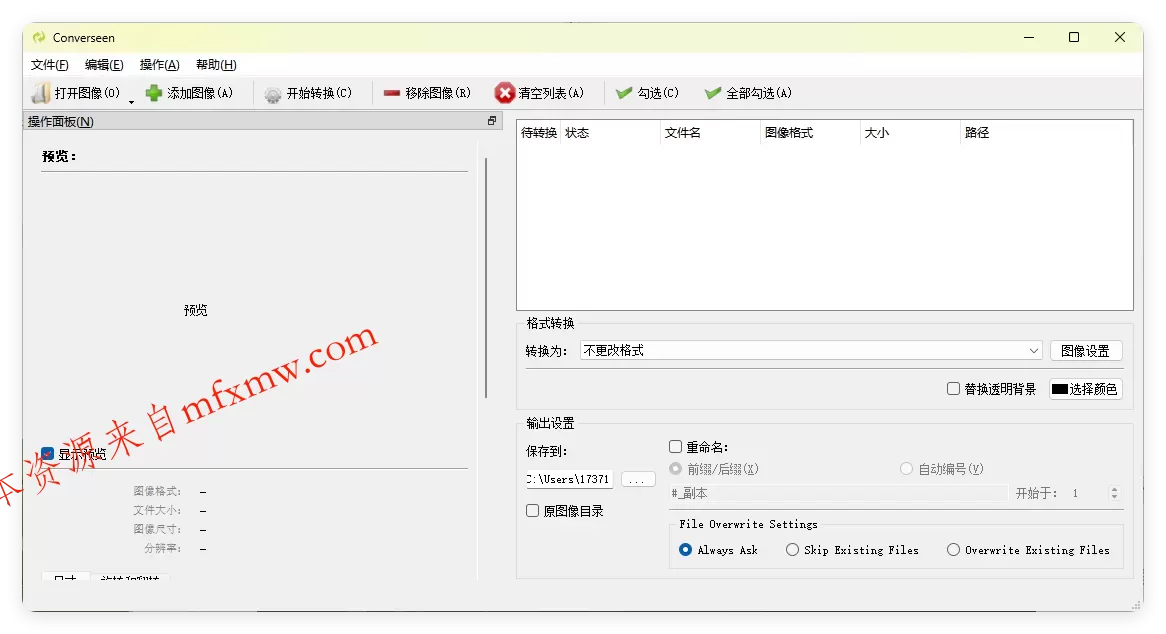
Task: Click the 大小 column header
Action: [910, 132]
